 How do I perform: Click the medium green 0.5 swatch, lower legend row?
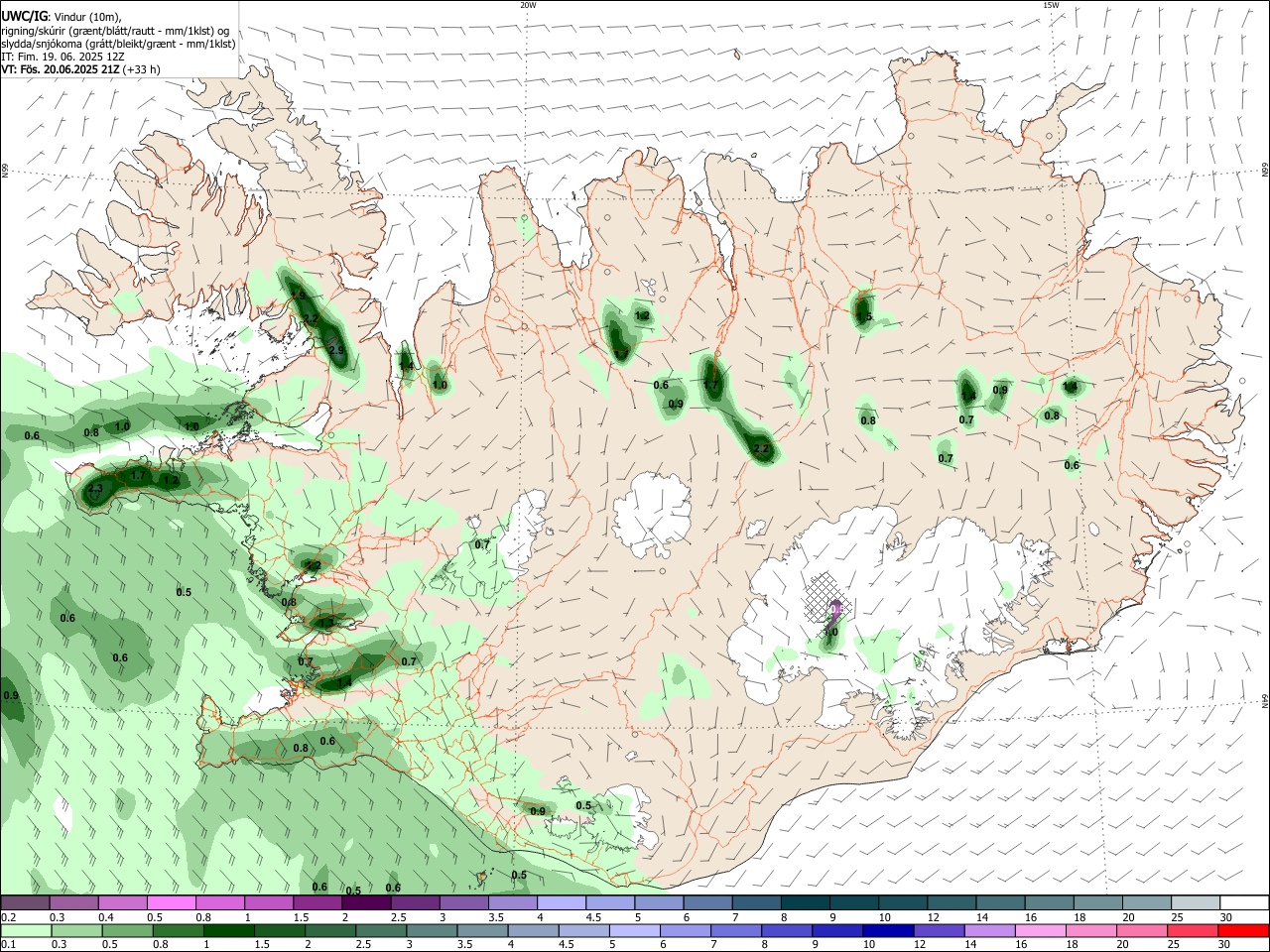point(128,931)
